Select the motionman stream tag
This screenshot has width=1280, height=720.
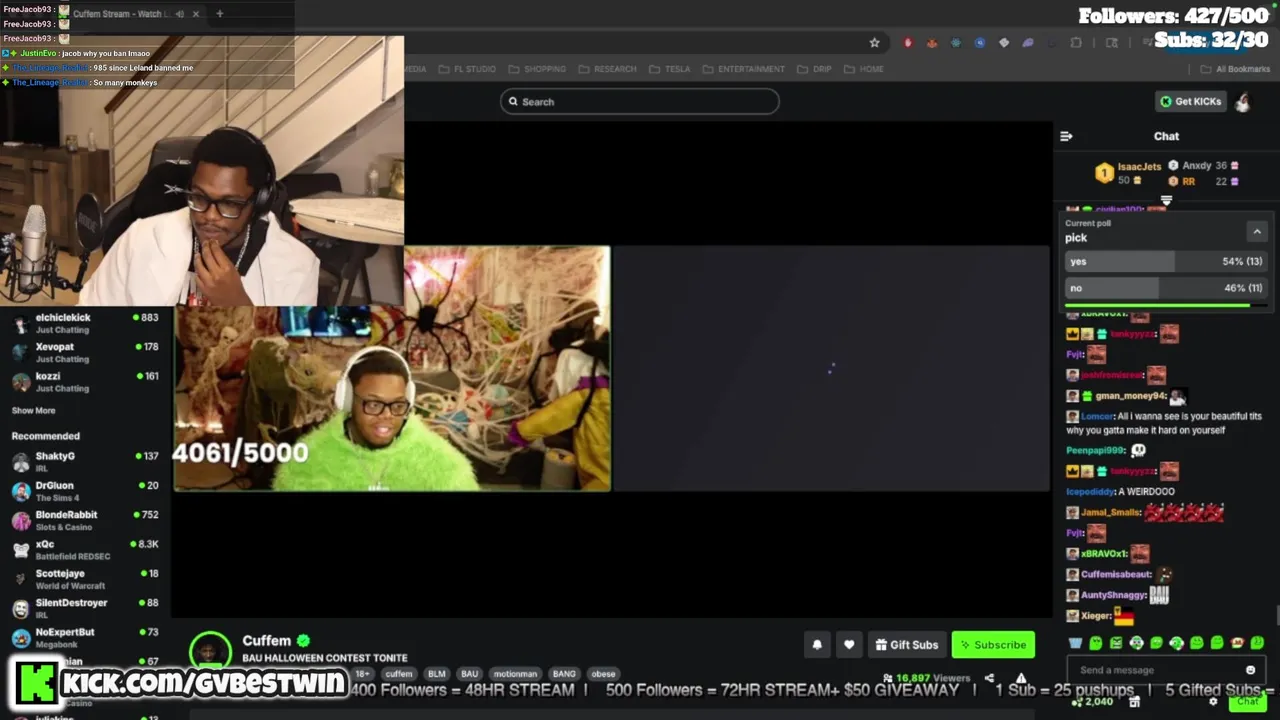(x=516, y=674)
